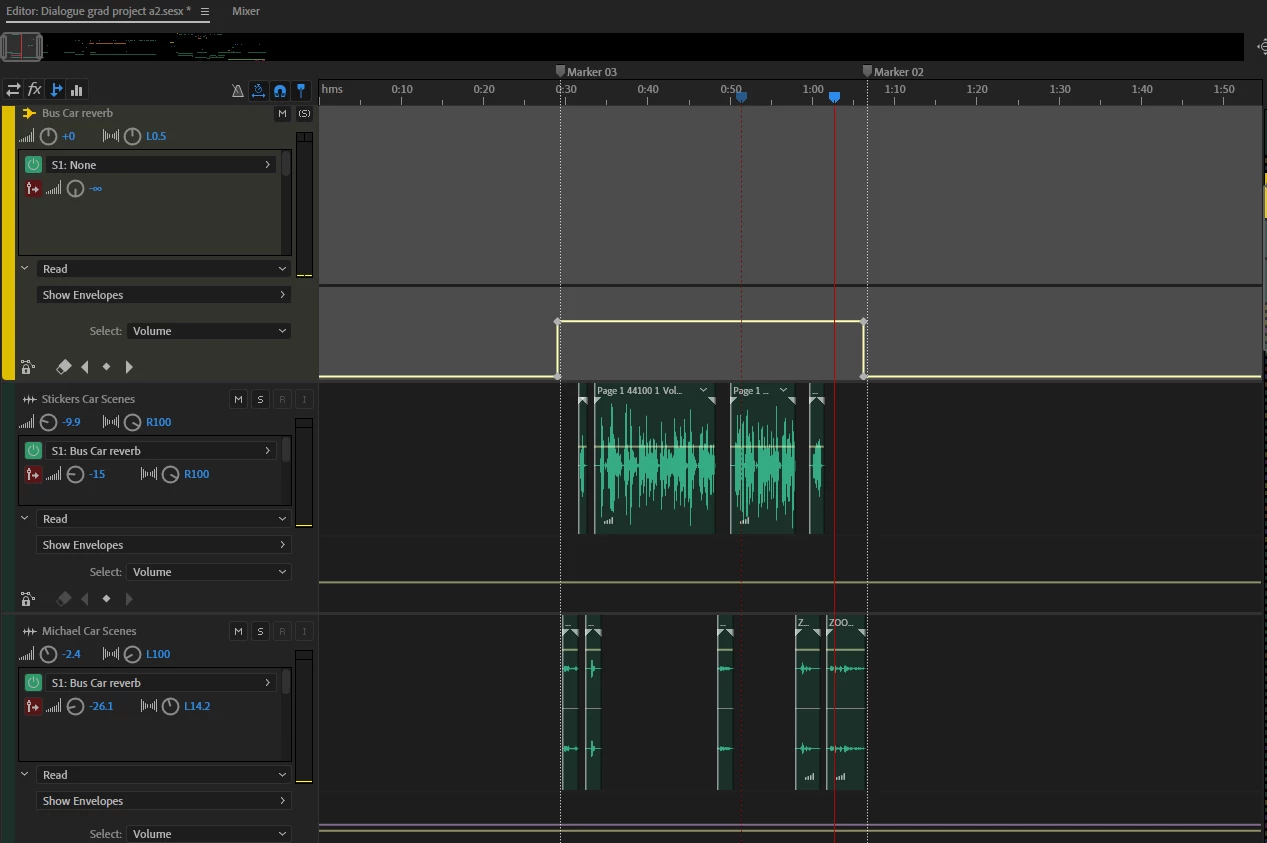This screenshot has width=1267, height=843.
Task: Open the Inputs/Outputs view icon
Action: pos(13,89)
